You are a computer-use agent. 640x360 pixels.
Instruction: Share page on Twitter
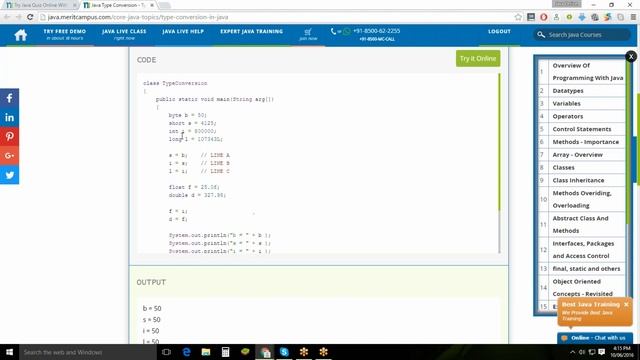click(9, 175)
